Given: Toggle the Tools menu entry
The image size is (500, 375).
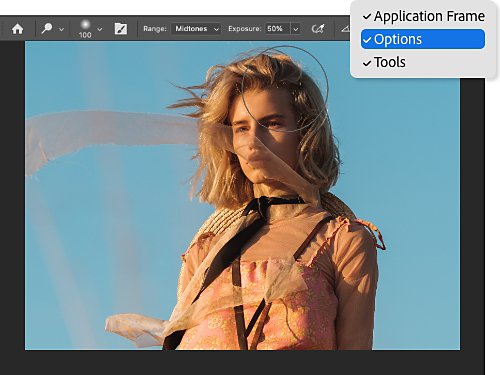Looking at the screenshot, I should point(423,62).
